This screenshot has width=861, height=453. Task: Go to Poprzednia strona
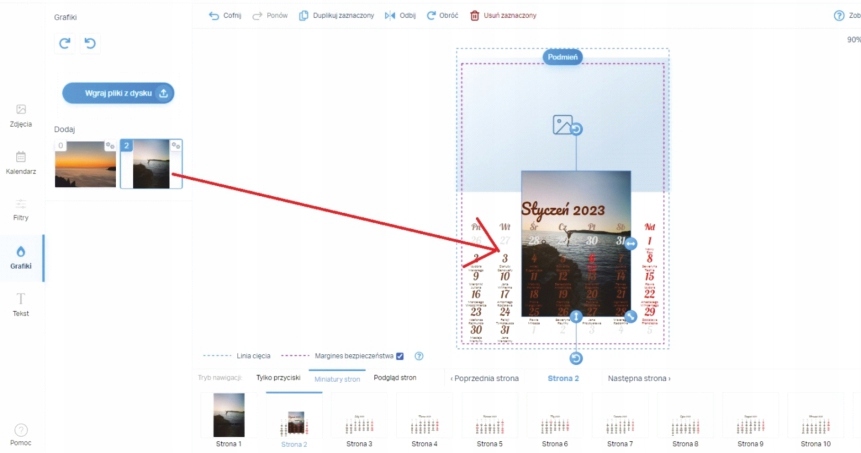pyautogui.click(x=484, y=378)
